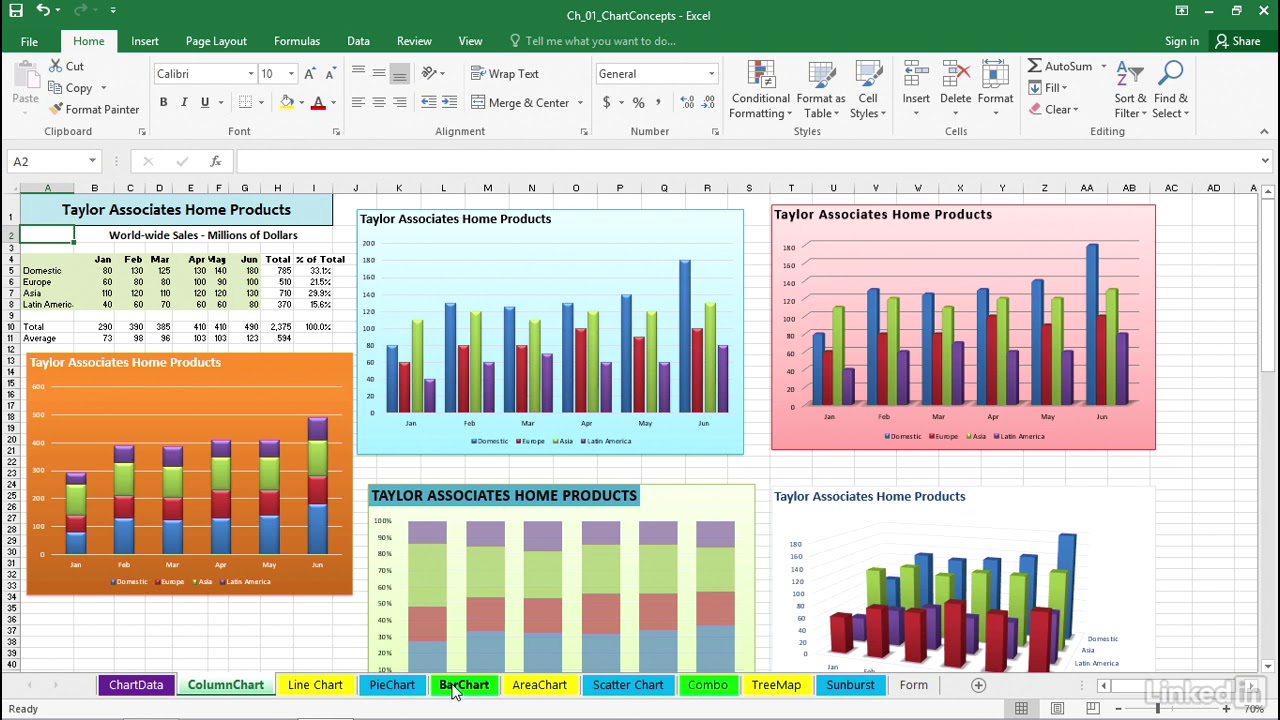Switch to the Formulas ribbon tab
This screenshot has height=720, width=1280.
(297, 41)
